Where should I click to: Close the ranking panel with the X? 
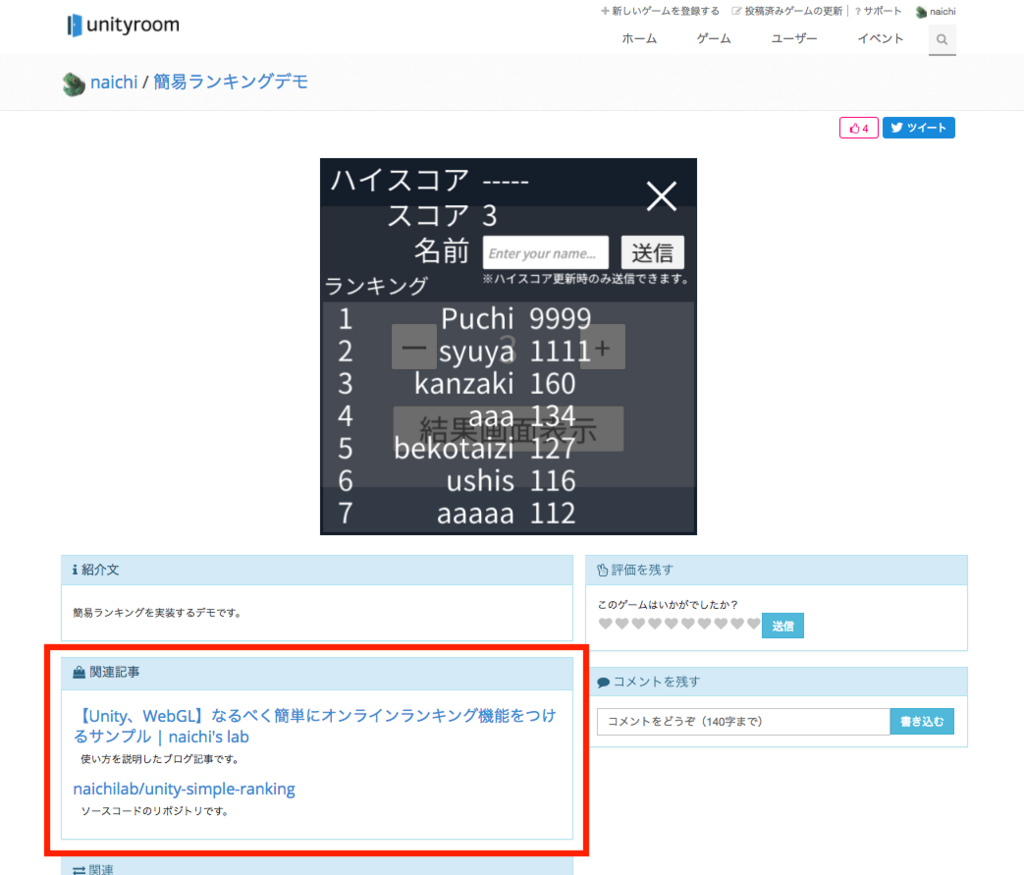coord(661,196)
